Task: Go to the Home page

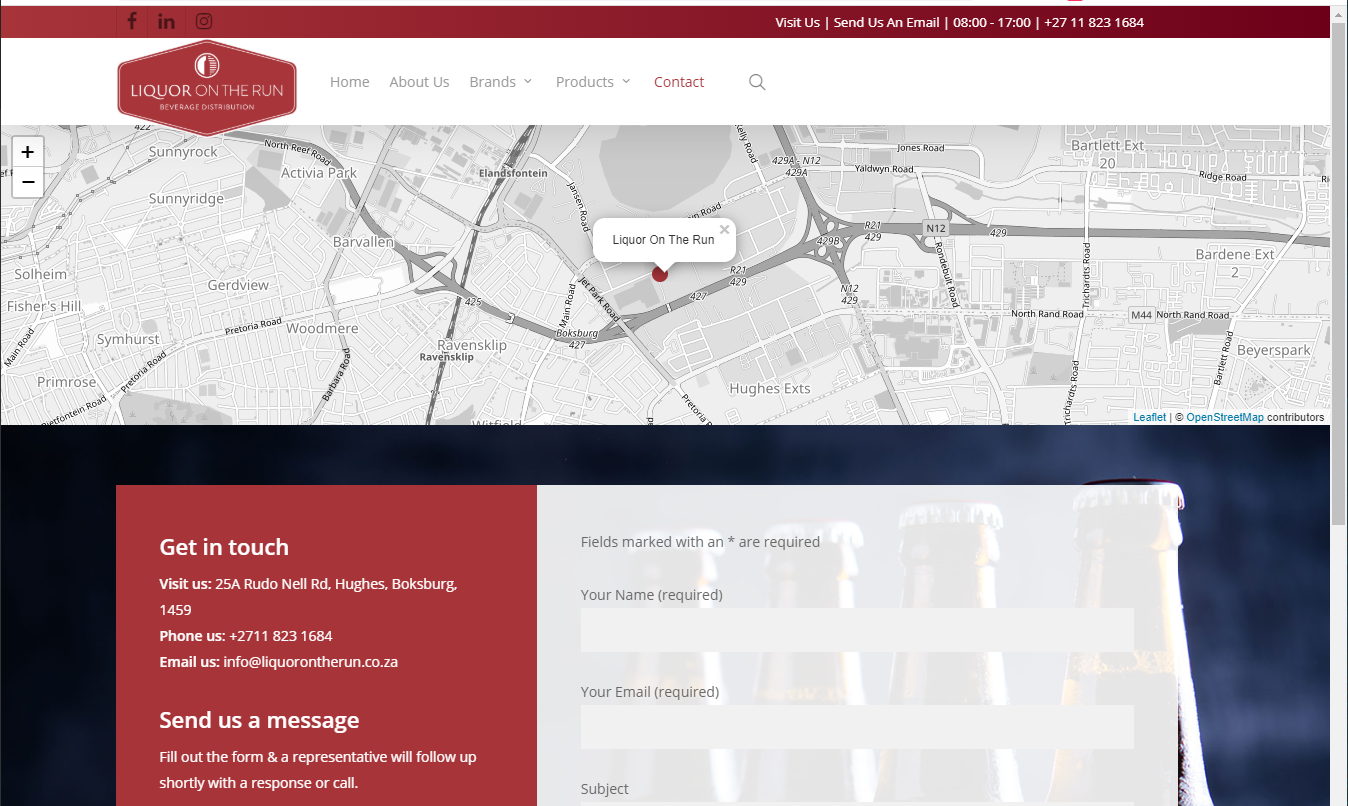Action: pos(350,82)
